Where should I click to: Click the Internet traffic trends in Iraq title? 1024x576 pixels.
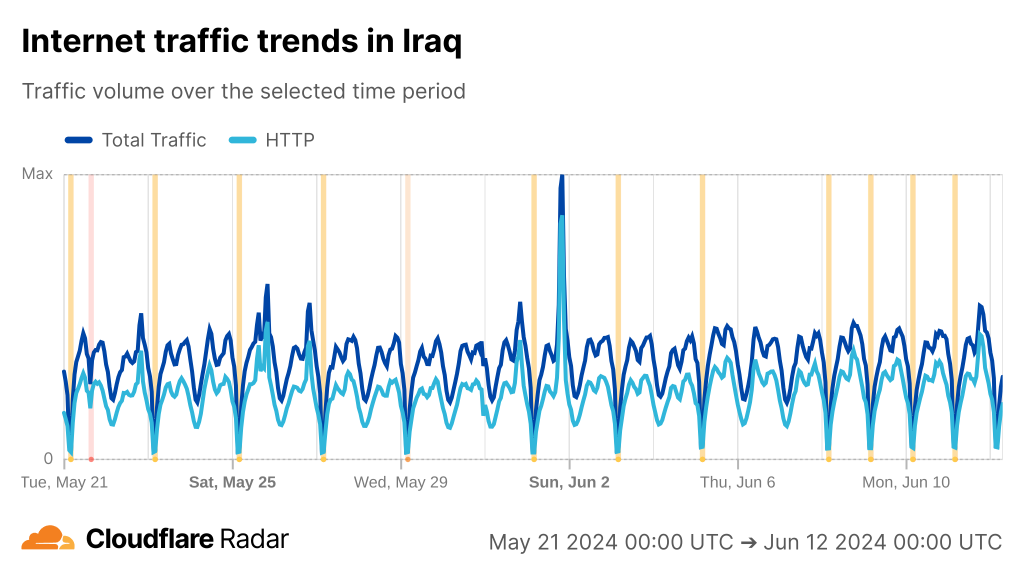click(241, 42)
